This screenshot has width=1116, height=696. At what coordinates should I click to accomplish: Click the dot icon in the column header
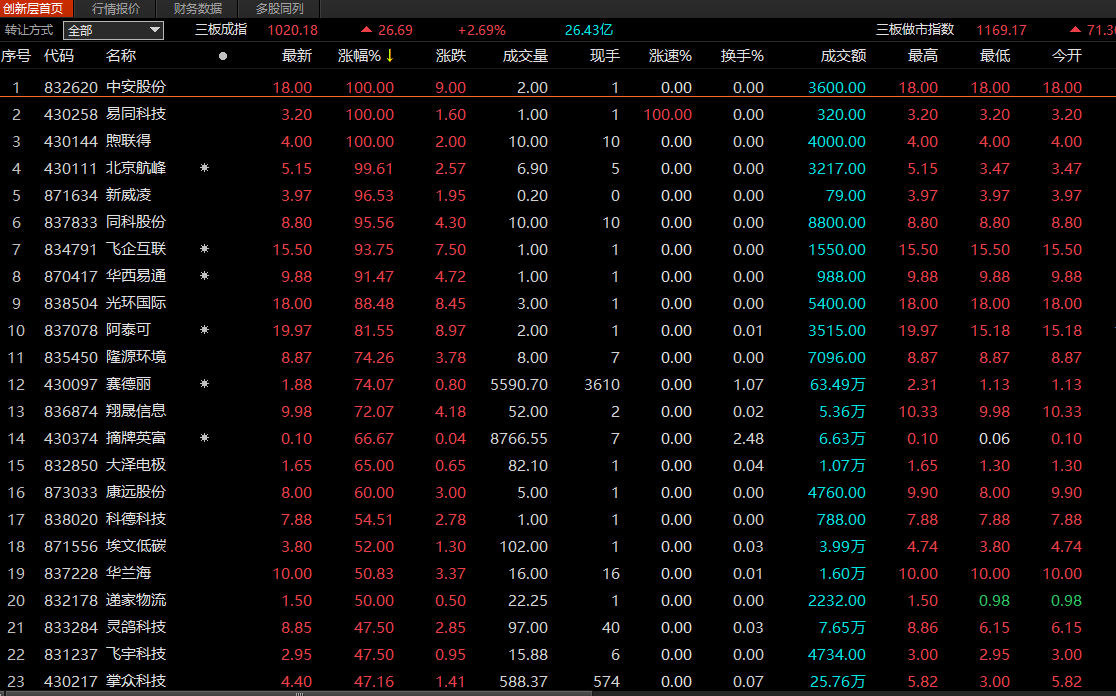(x=222, y=56)
